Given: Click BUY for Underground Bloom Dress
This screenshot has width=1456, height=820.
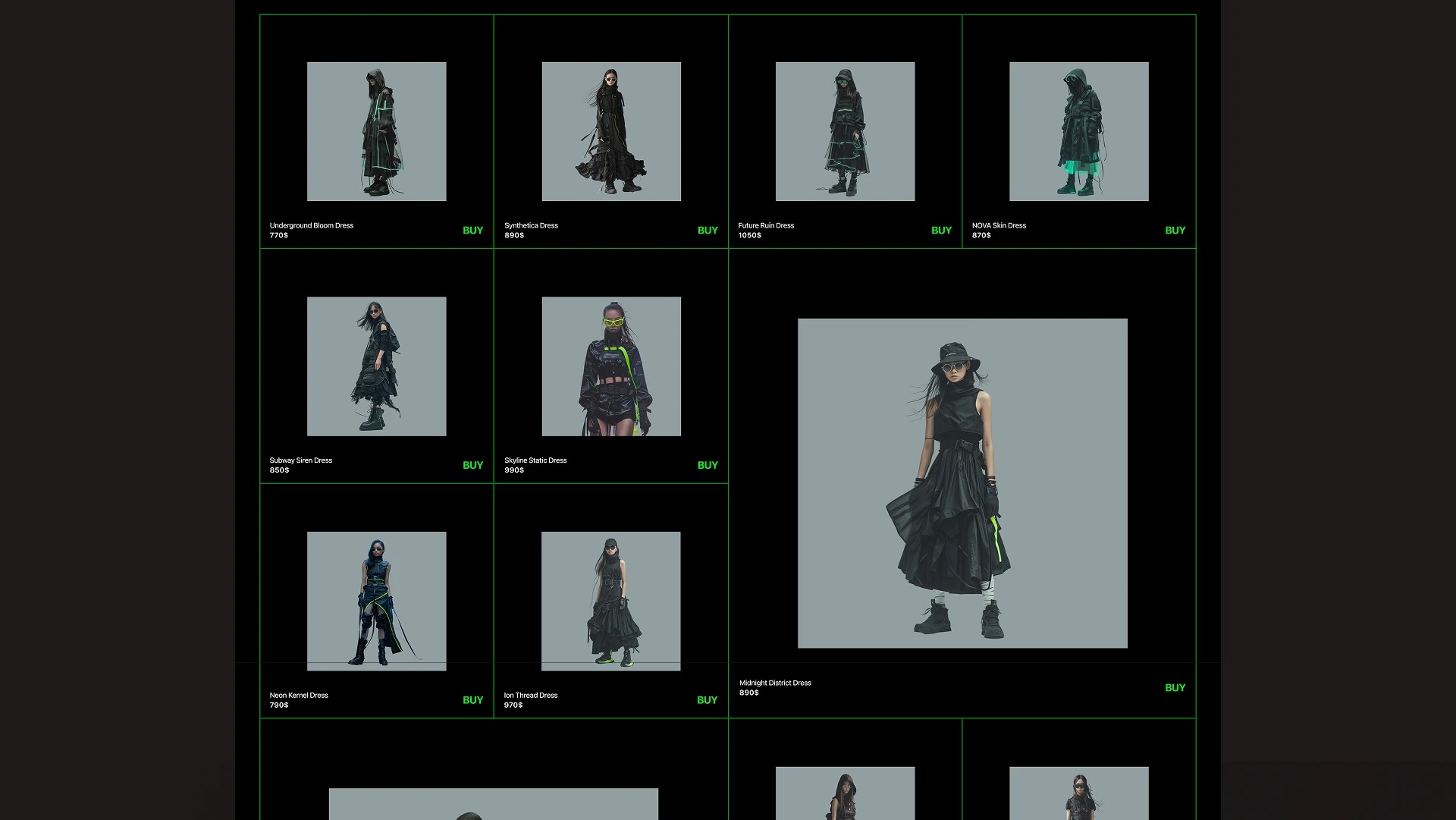Looking at the screenshot, I should (x=472, y=231).
